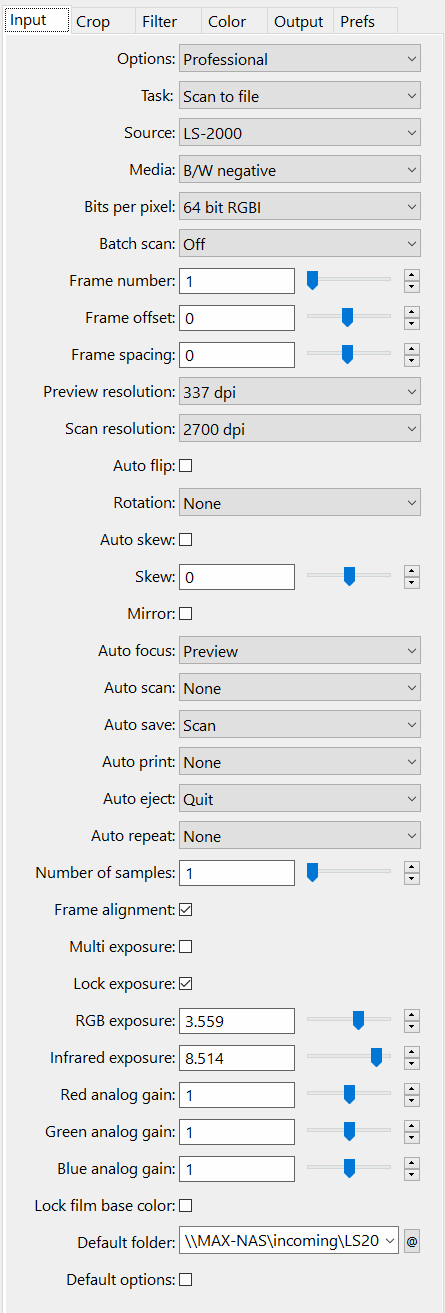Increase Frame number with up stepper arrow

[412, 275]
